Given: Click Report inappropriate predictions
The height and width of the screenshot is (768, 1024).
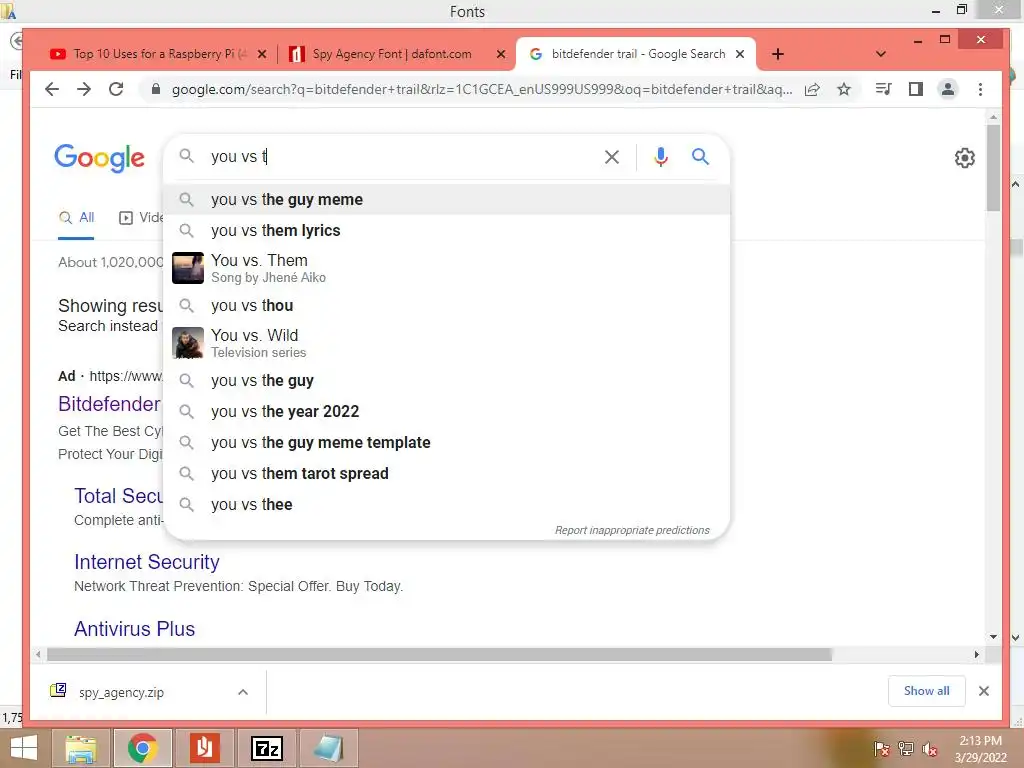Looking at the screenshot, I should coord(632,530).
